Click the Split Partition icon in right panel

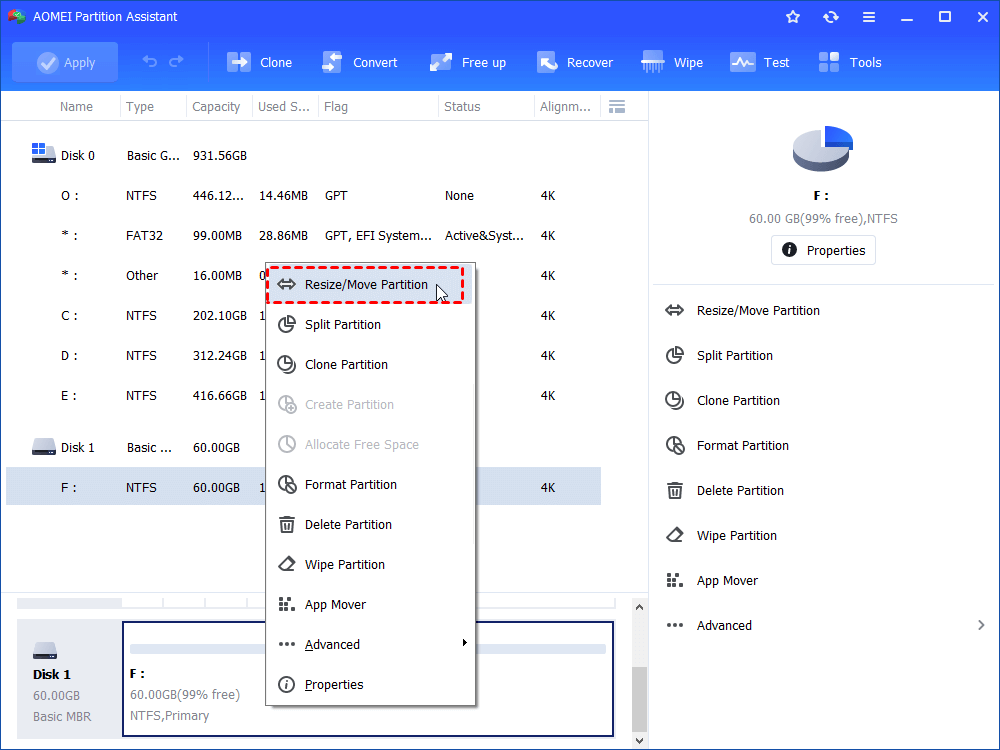675,355
